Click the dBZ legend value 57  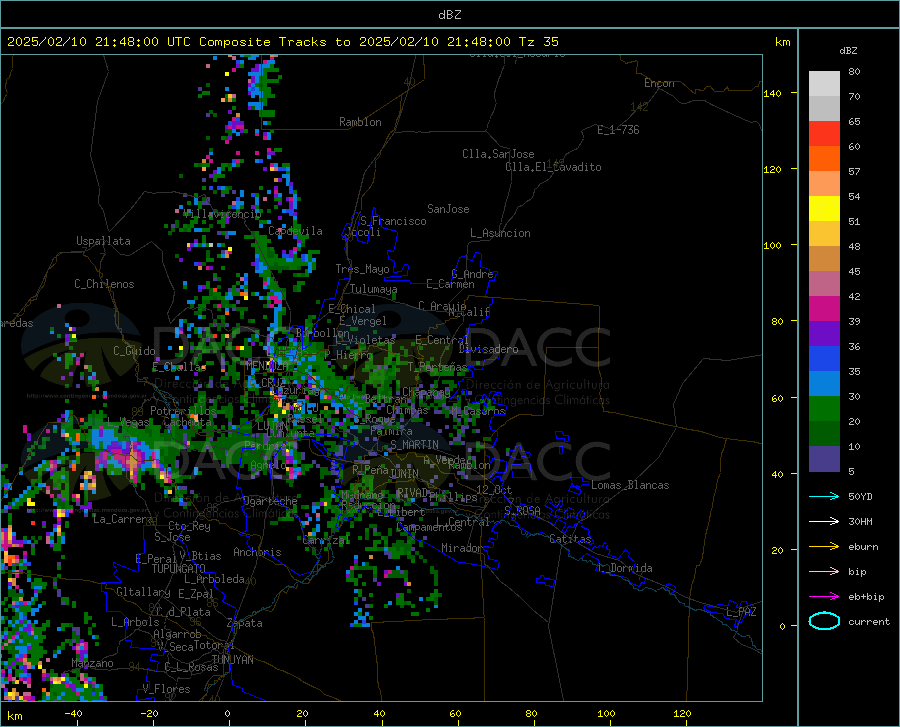[854, 172]
